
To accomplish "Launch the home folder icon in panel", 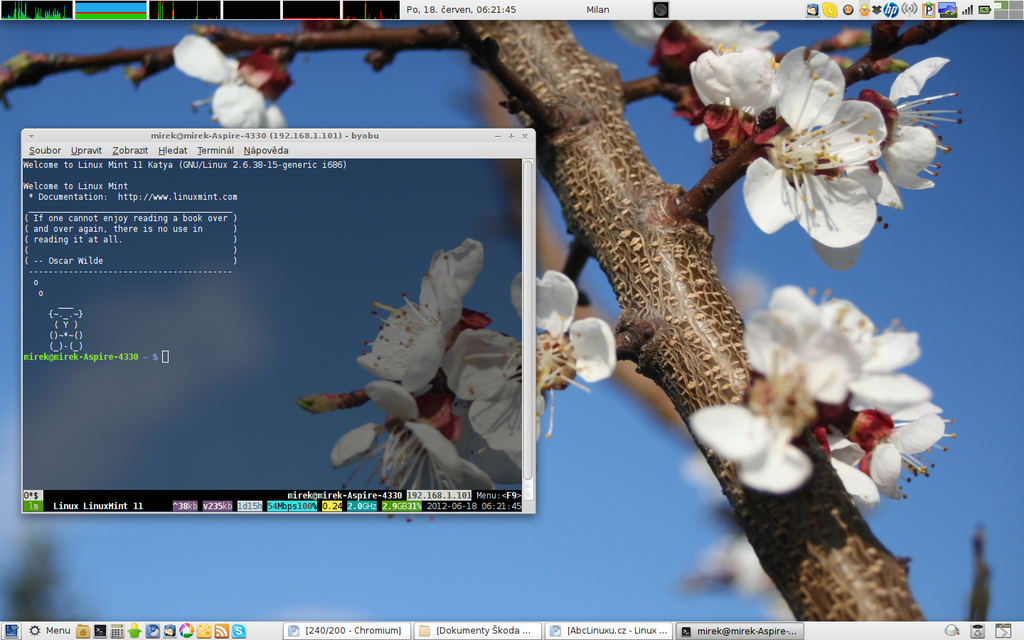I will pos(83,631).
